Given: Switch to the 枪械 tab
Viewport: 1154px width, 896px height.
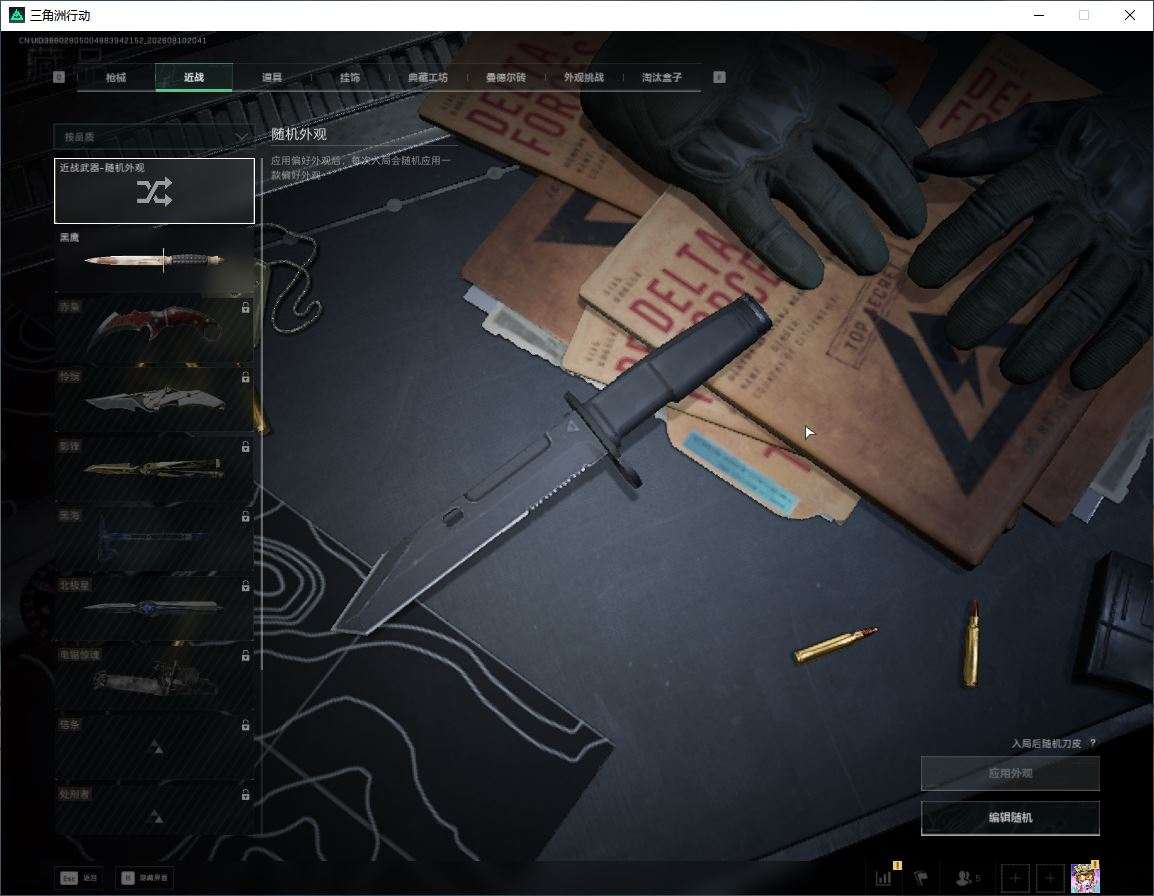Looking at the screenshot, I should click(116, 77).
